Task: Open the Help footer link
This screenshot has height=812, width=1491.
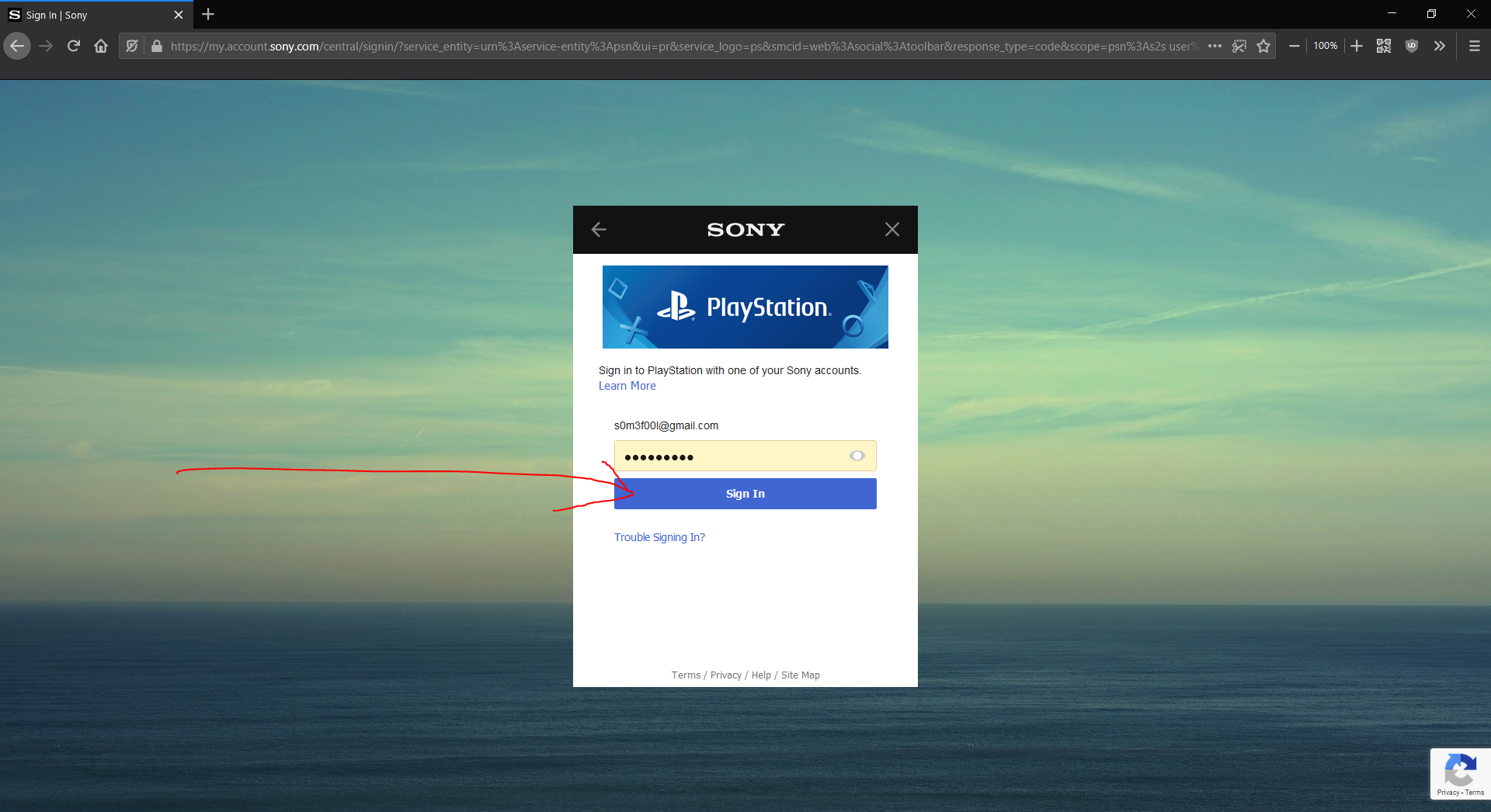Action: [761, 675]
